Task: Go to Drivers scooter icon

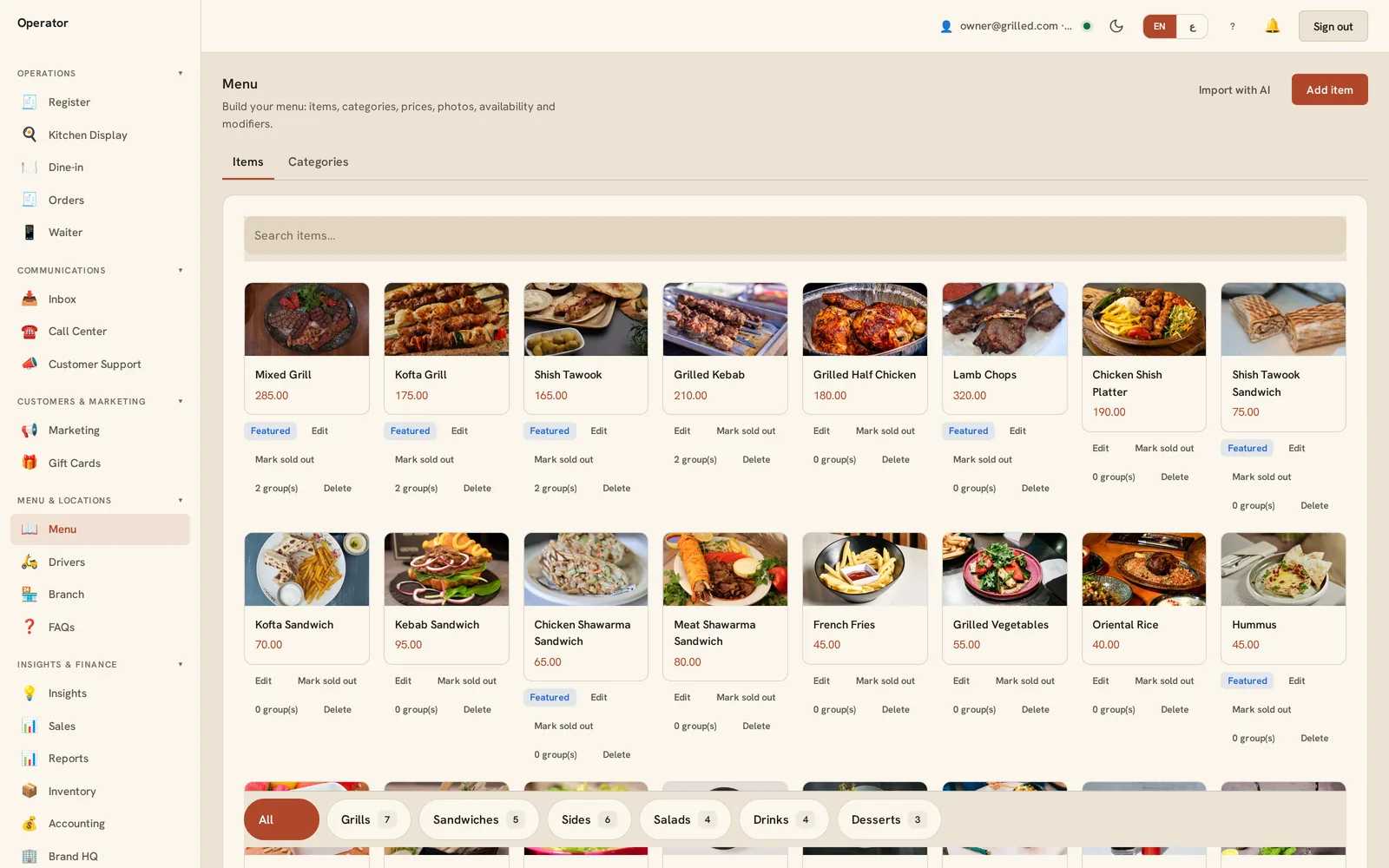Action: click(x=30, y=562)
